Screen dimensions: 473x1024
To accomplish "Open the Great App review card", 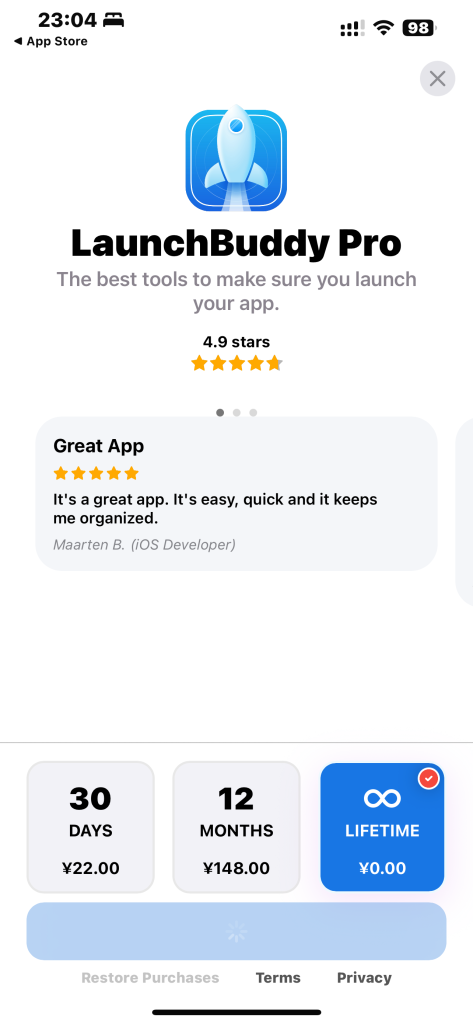I will pos(236,494).
